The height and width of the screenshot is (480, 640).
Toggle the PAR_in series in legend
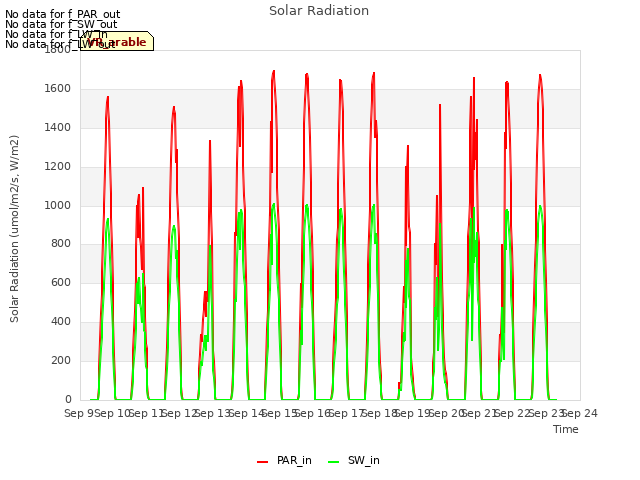pos(284,460)
